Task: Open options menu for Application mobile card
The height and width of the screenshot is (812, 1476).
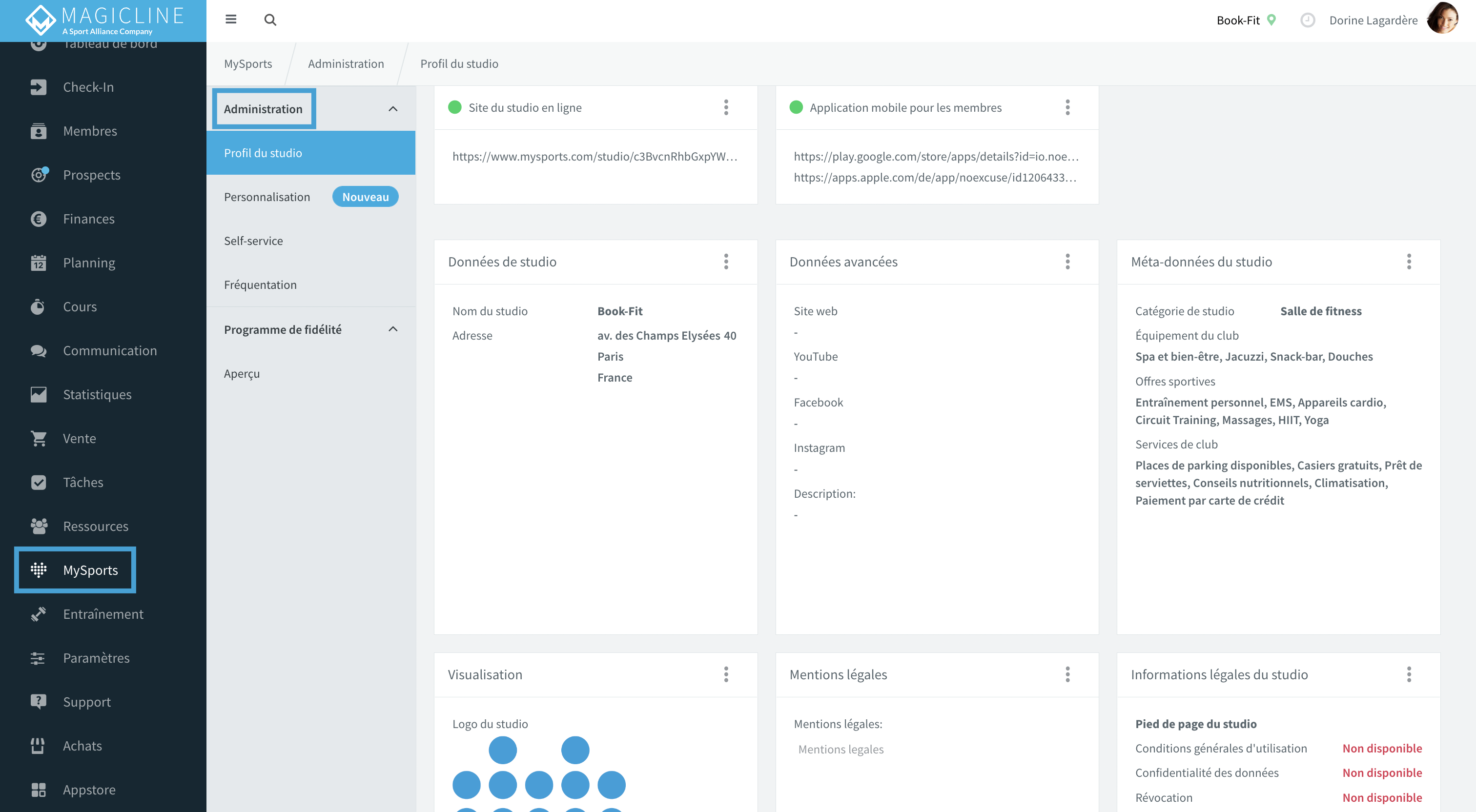Action: coord(1067,108)
